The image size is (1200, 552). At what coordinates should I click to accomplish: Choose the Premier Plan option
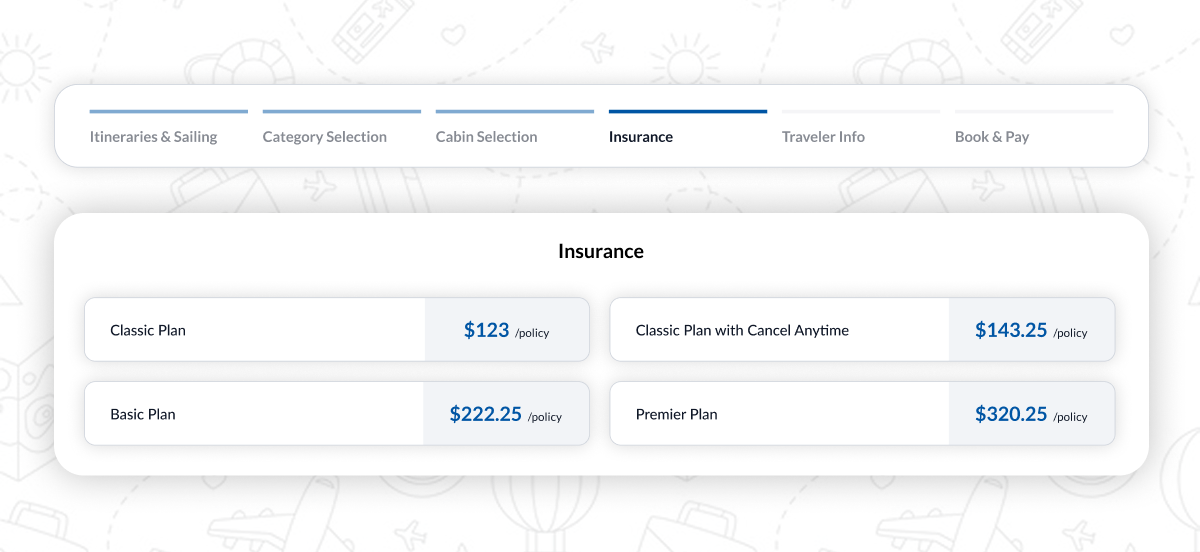pyautogui.click(x=676, y=414)
